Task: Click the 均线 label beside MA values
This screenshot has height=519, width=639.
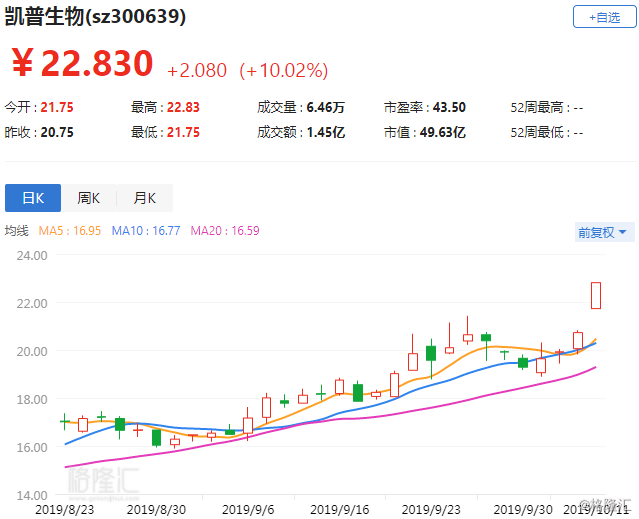Action: point(17,231)
